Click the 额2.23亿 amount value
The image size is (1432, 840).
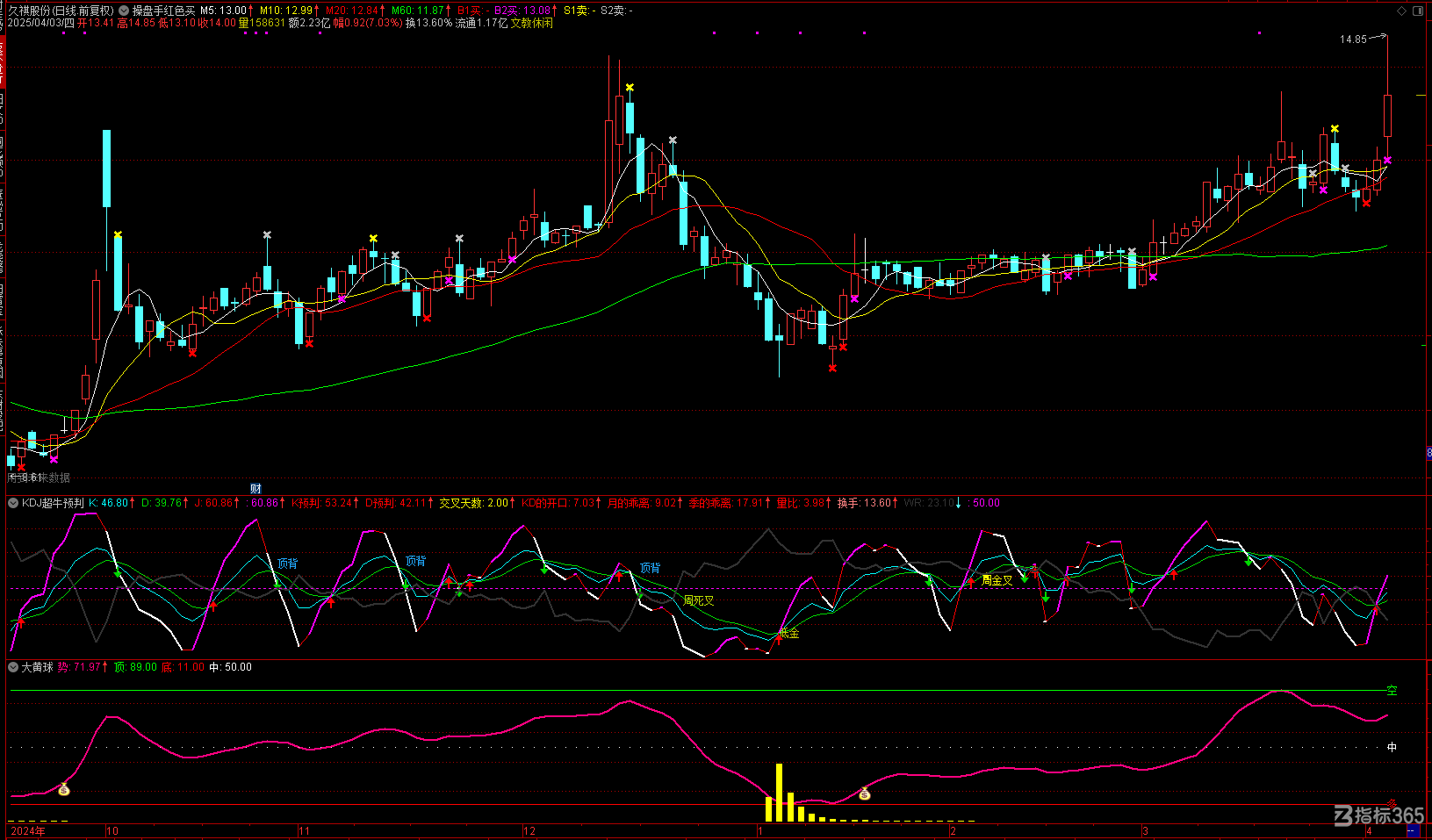click(x=309, y=23)
